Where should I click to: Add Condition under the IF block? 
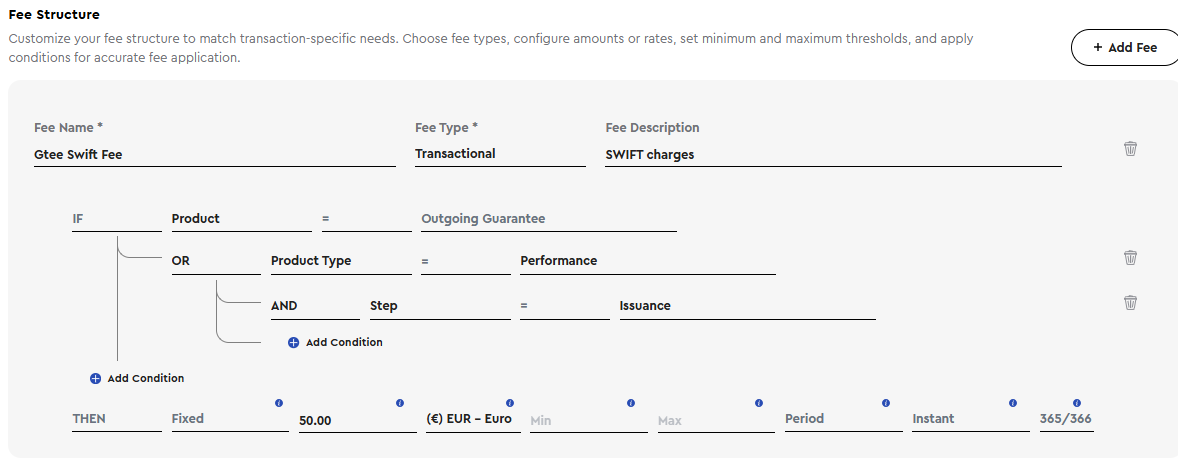[137, 379]
